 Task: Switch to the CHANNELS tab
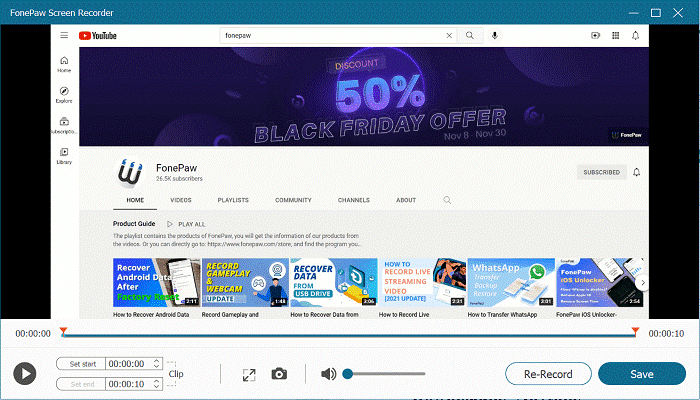tap(354, 200)
